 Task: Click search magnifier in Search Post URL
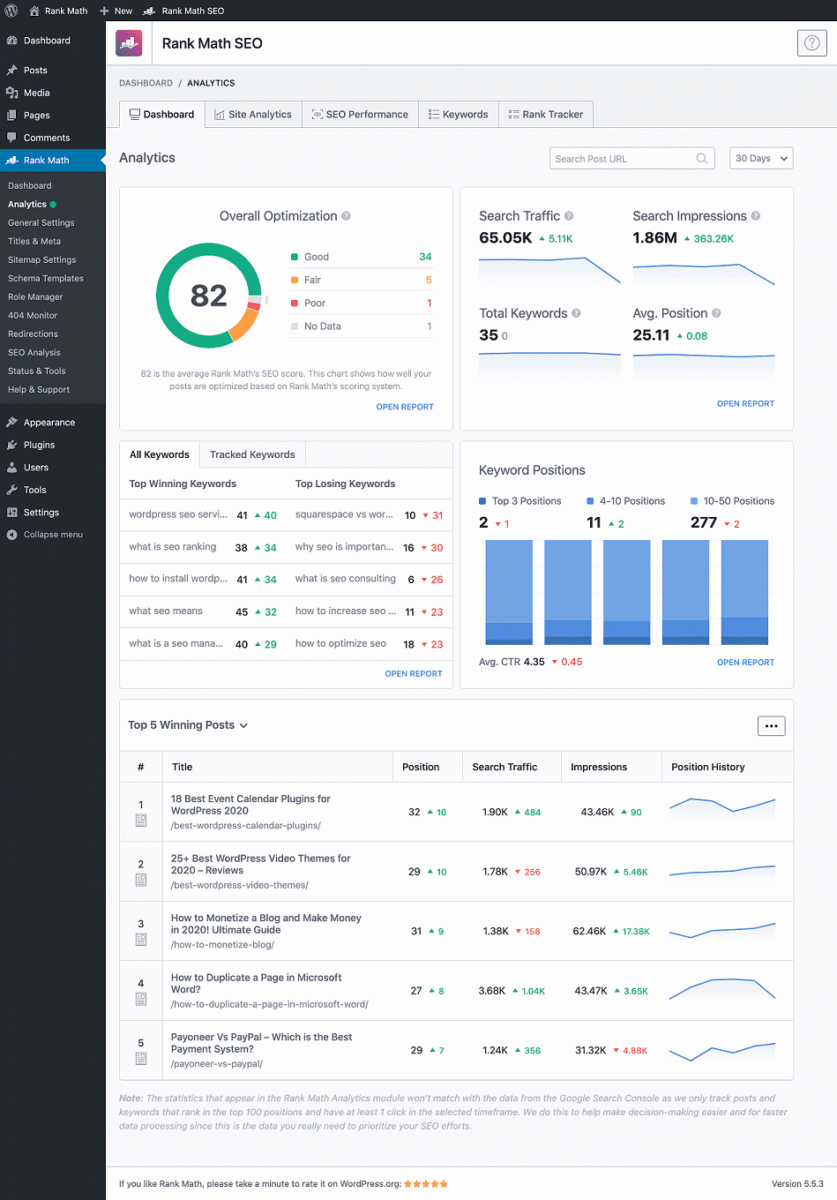coord(703,158)
